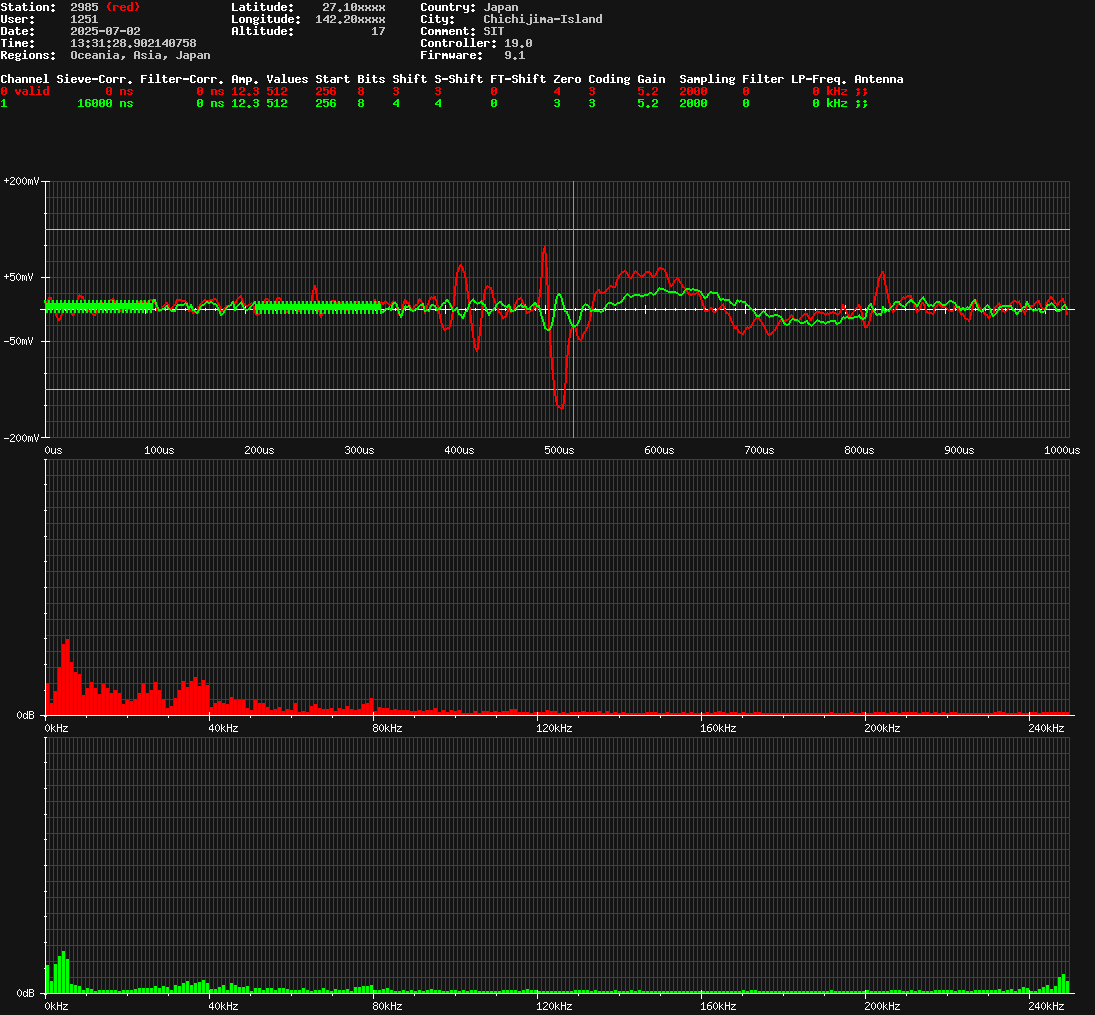
Task: Click the green vertical marker line in waveform
Action: [573, 309]
